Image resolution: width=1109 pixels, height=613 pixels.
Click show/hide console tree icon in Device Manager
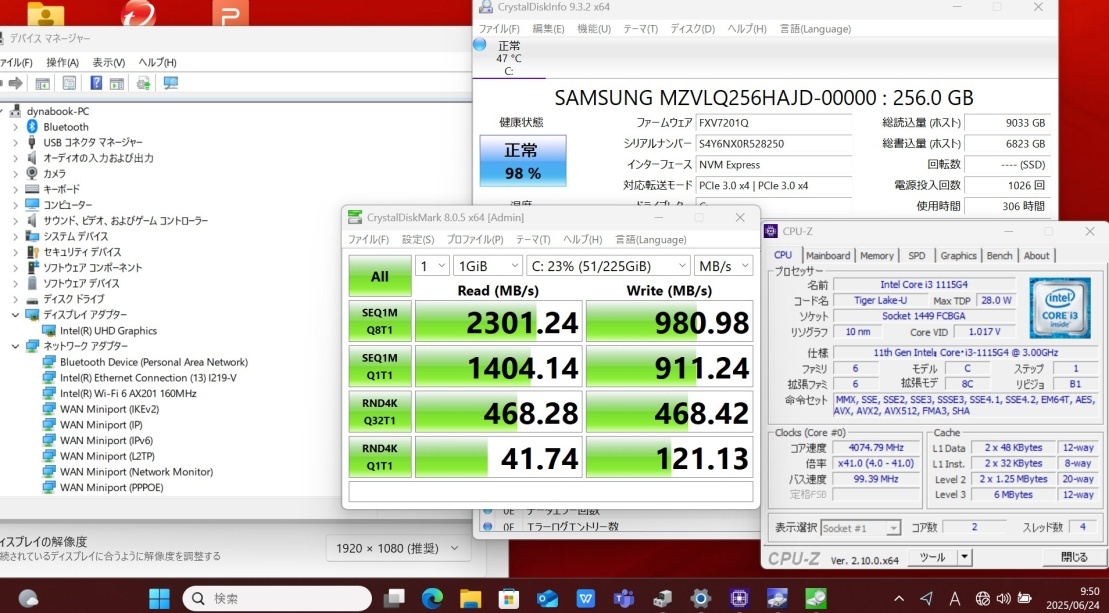pos(43,83)
